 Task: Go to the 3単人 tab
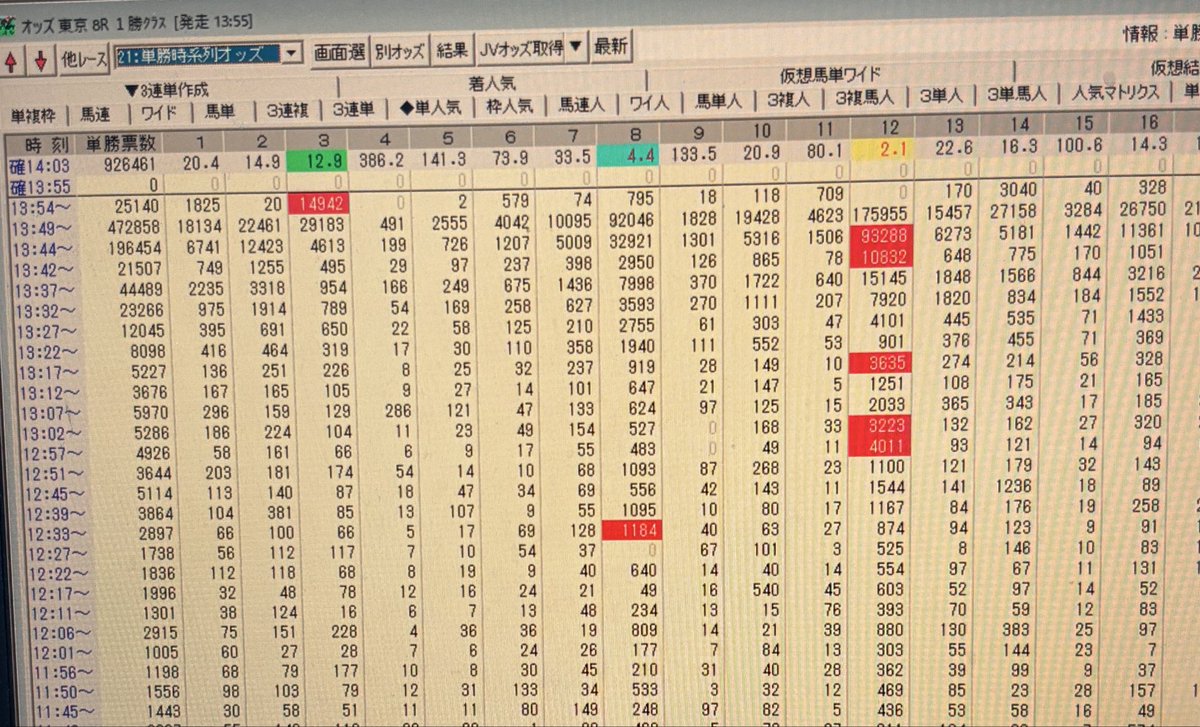click(940, 96)
